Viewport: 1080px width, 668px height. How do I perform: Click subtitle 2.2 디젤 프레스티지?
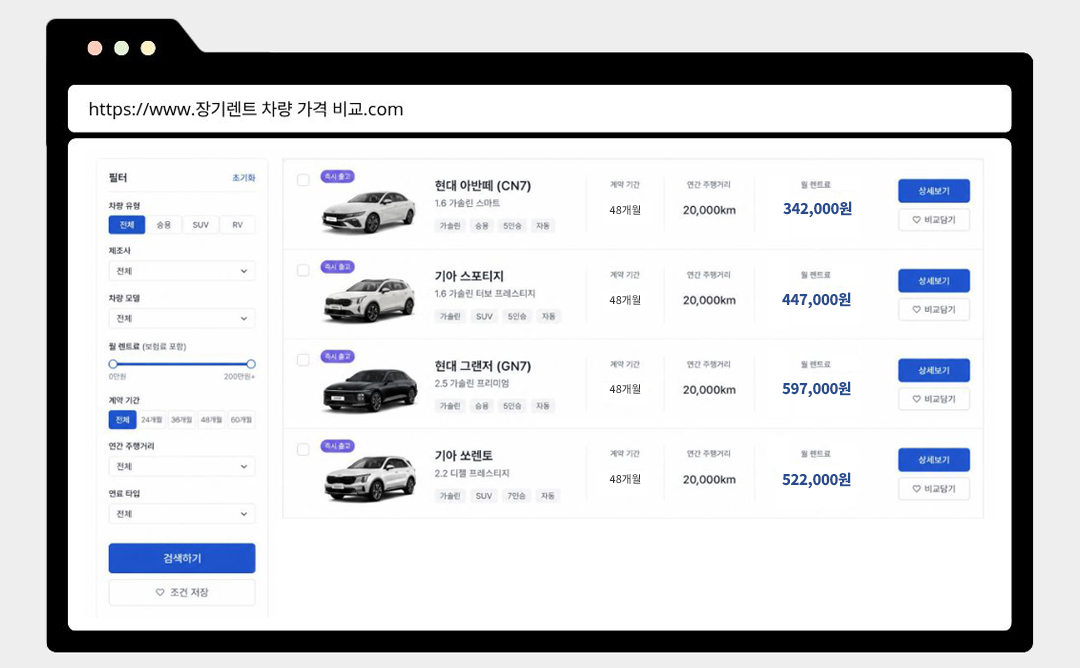click(x=472, y=473)
